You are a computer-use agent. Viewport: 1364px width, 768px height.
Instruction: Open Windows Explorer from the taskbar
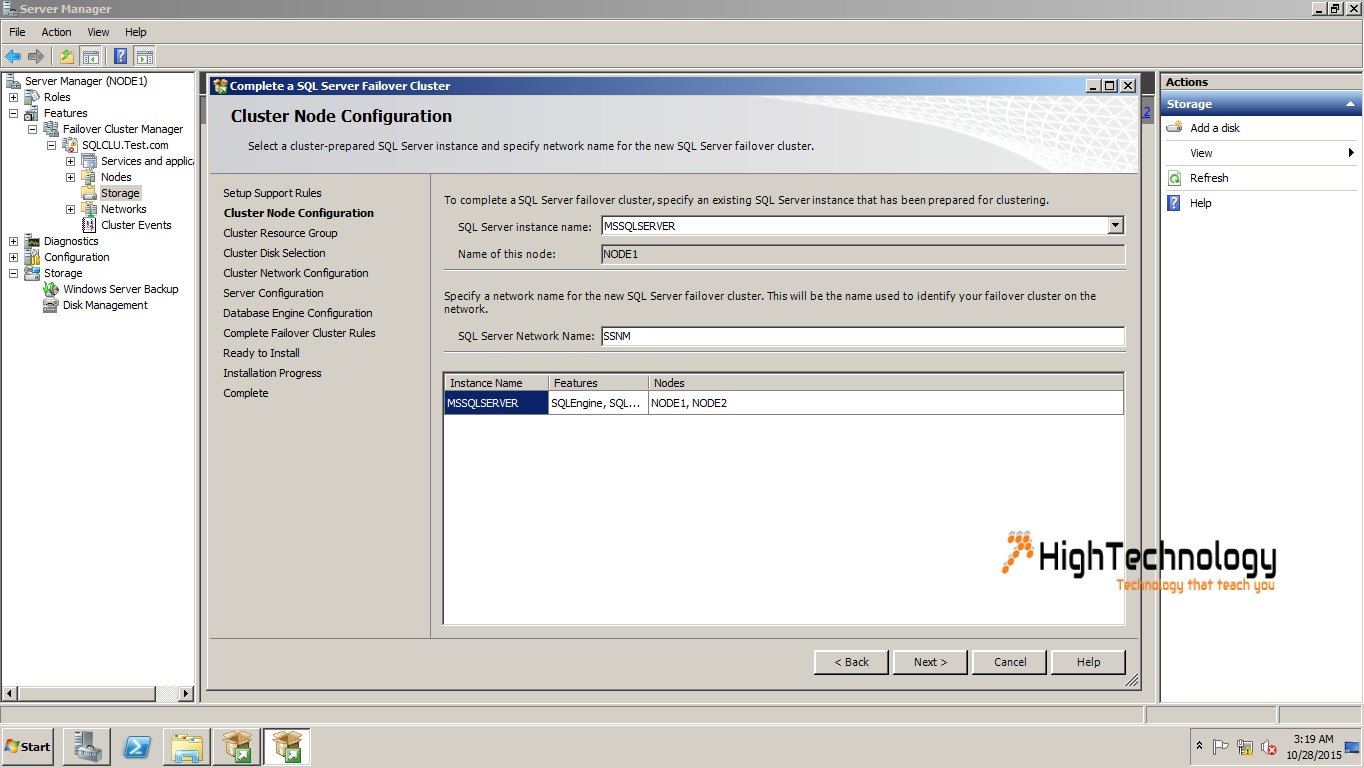(187, 747)
